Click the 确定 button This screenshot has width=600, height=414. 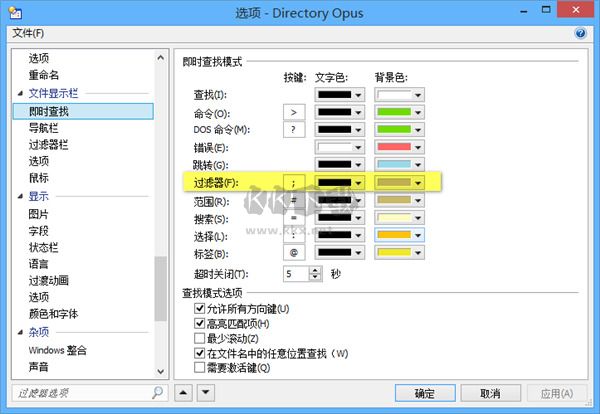coord(425,393)
